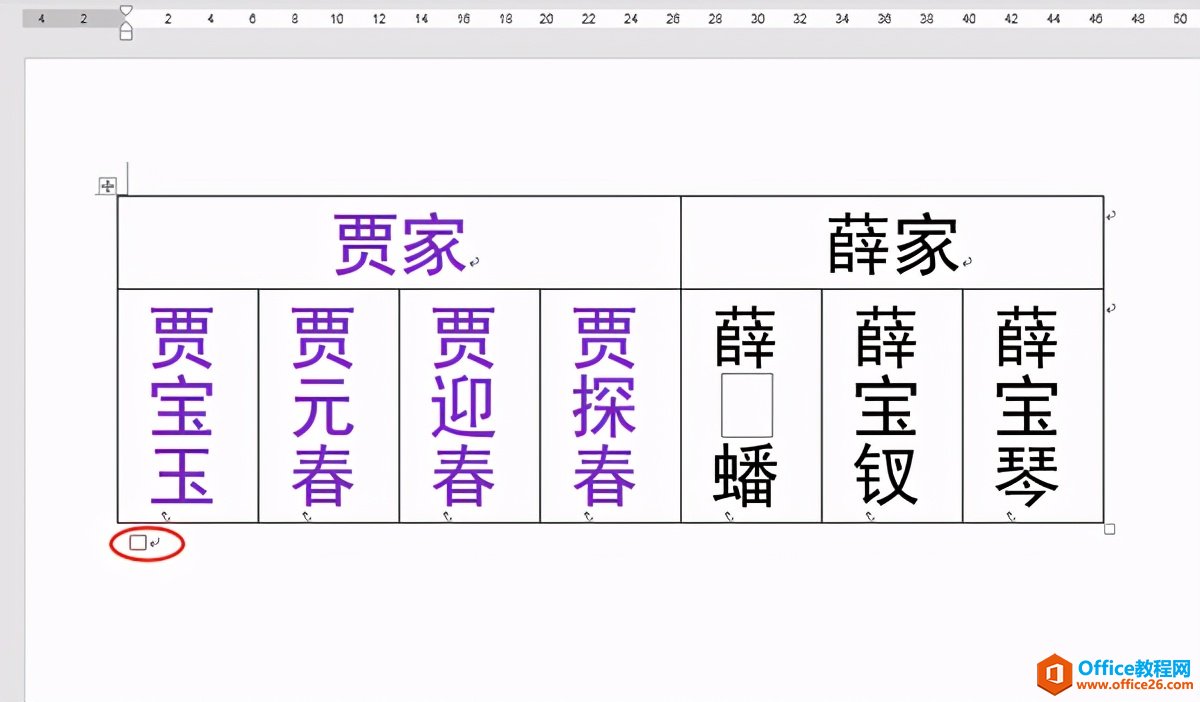The height and width of the screenshot is (702, 1200).
Task: Select the 薛宝琴 cell
Action: [x=1033, y=406]
